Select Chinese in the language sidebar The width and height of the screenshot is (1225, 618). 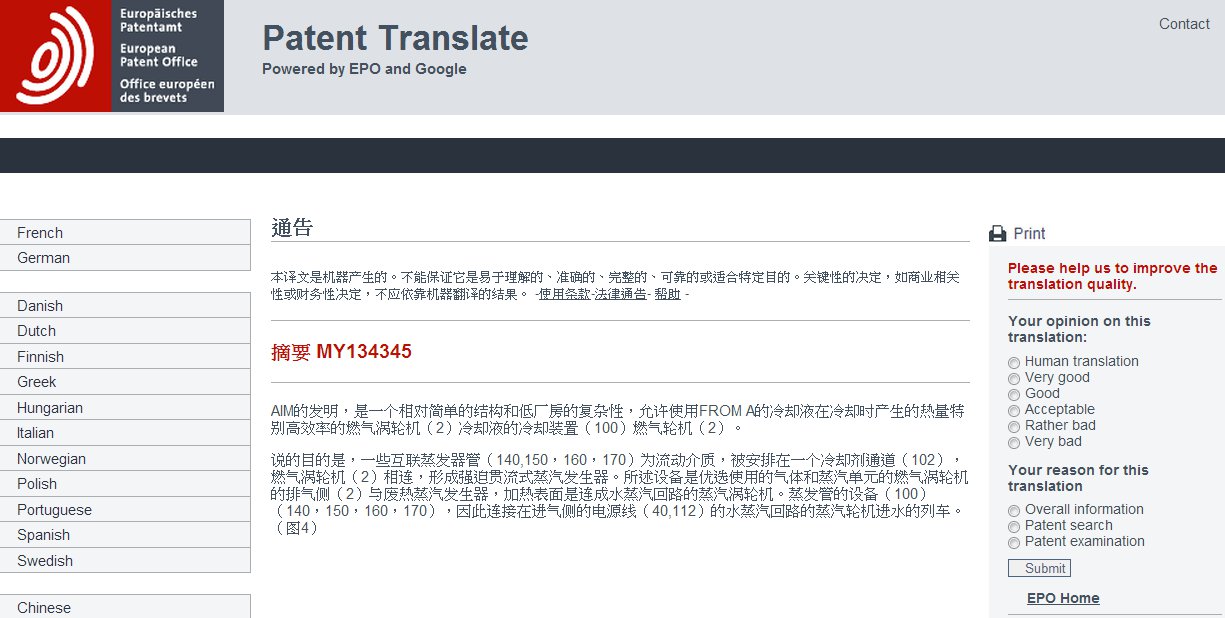[x=44, y=607]
